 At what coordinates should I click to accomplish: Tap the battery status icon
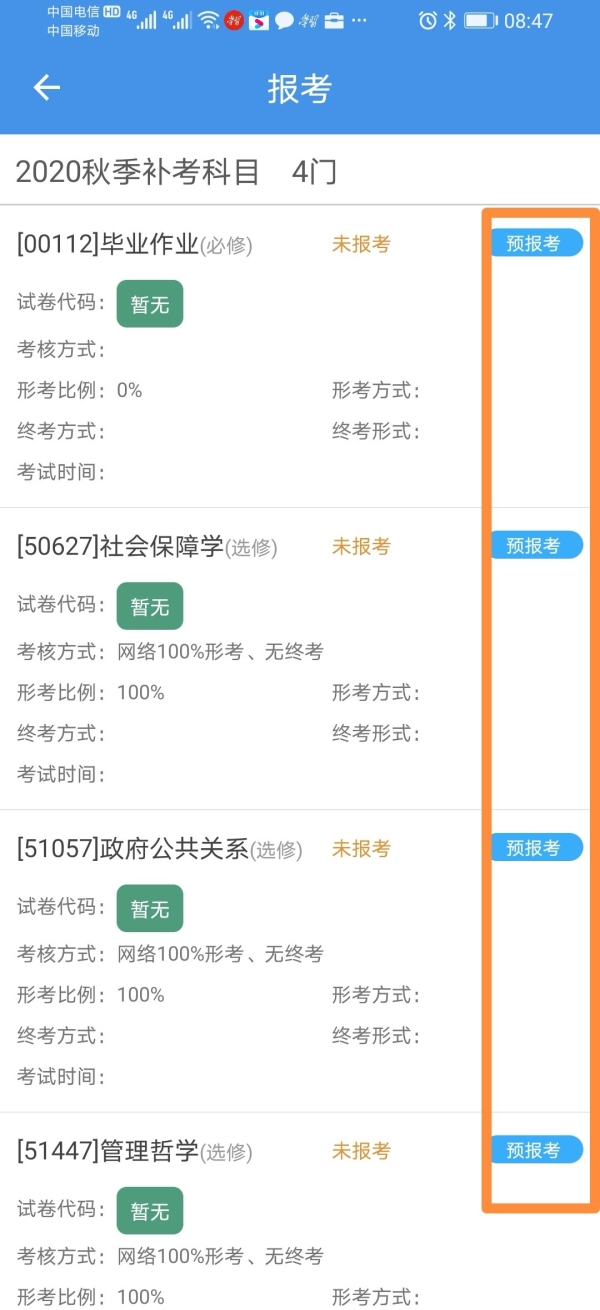(x=480, y=20)
